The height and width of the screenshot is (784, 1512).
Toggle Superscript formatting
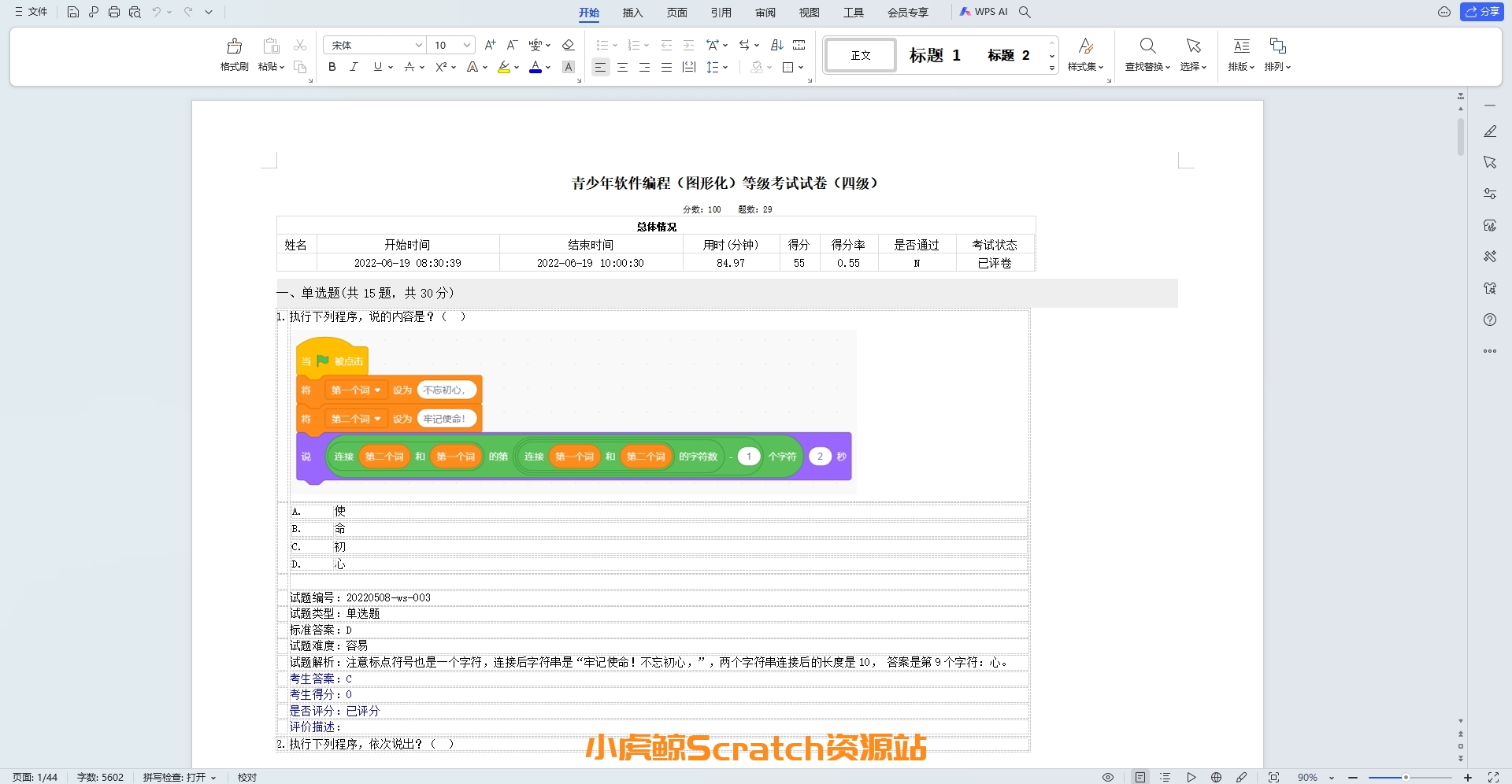tap(442, 68)
